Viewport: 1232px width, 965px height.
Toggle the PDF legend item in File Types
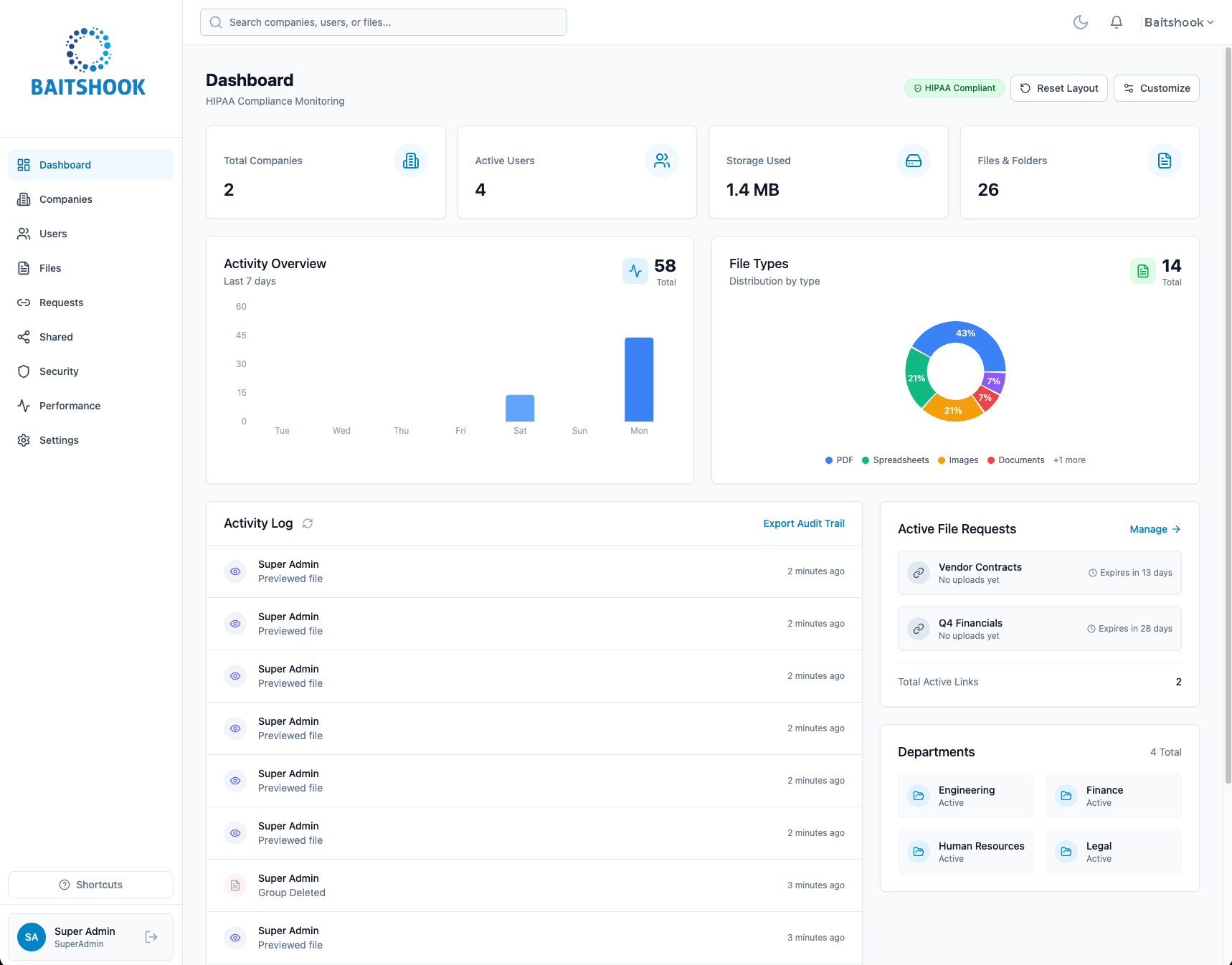pyautogui.click(x=839, y=460)
